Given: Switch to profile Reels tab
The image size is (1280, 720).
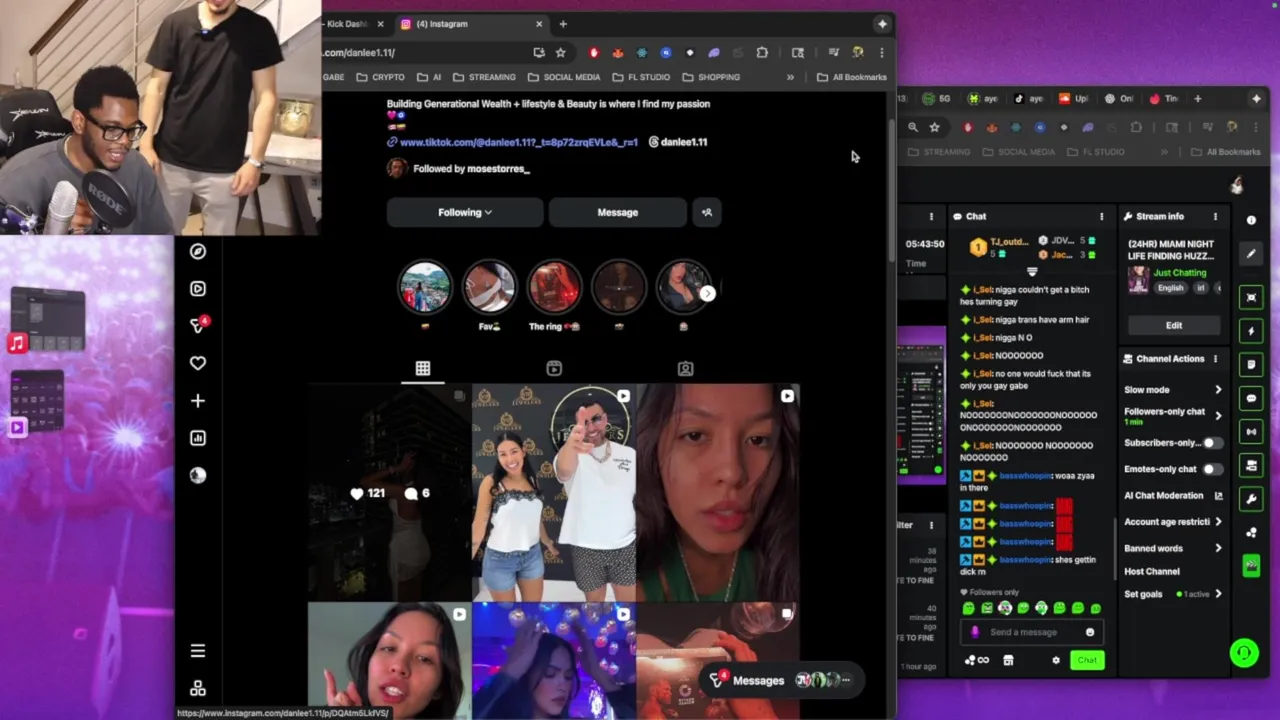Looking at the screenshot, I should pyautogui.click(x=554, y=369).
